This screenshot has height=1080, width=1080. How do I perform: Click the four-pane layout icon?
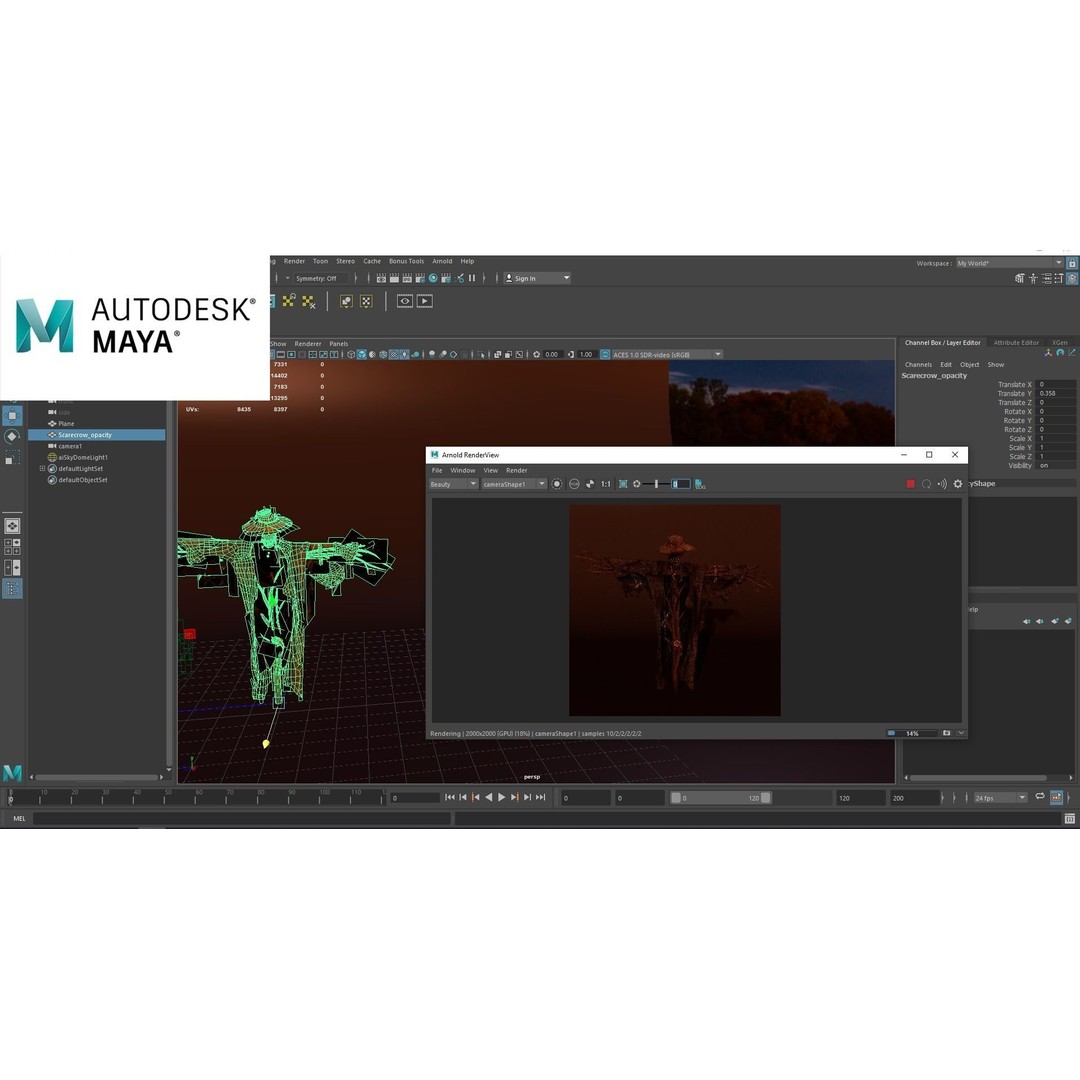[x=12, y=547]
